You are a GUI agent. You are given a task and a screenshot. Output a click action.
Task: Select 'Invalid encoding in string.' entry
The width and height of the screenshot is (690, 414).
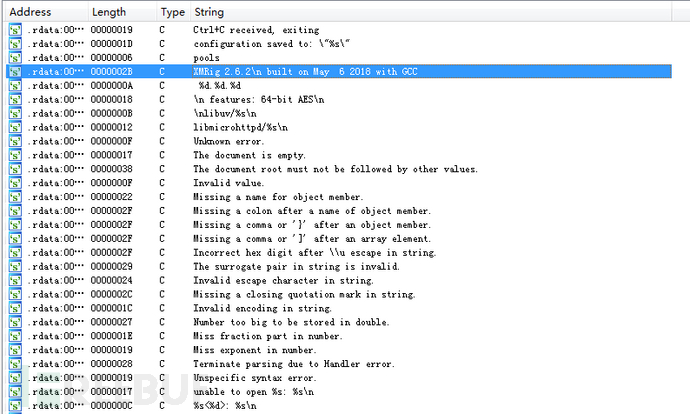(x=259, y=308)
